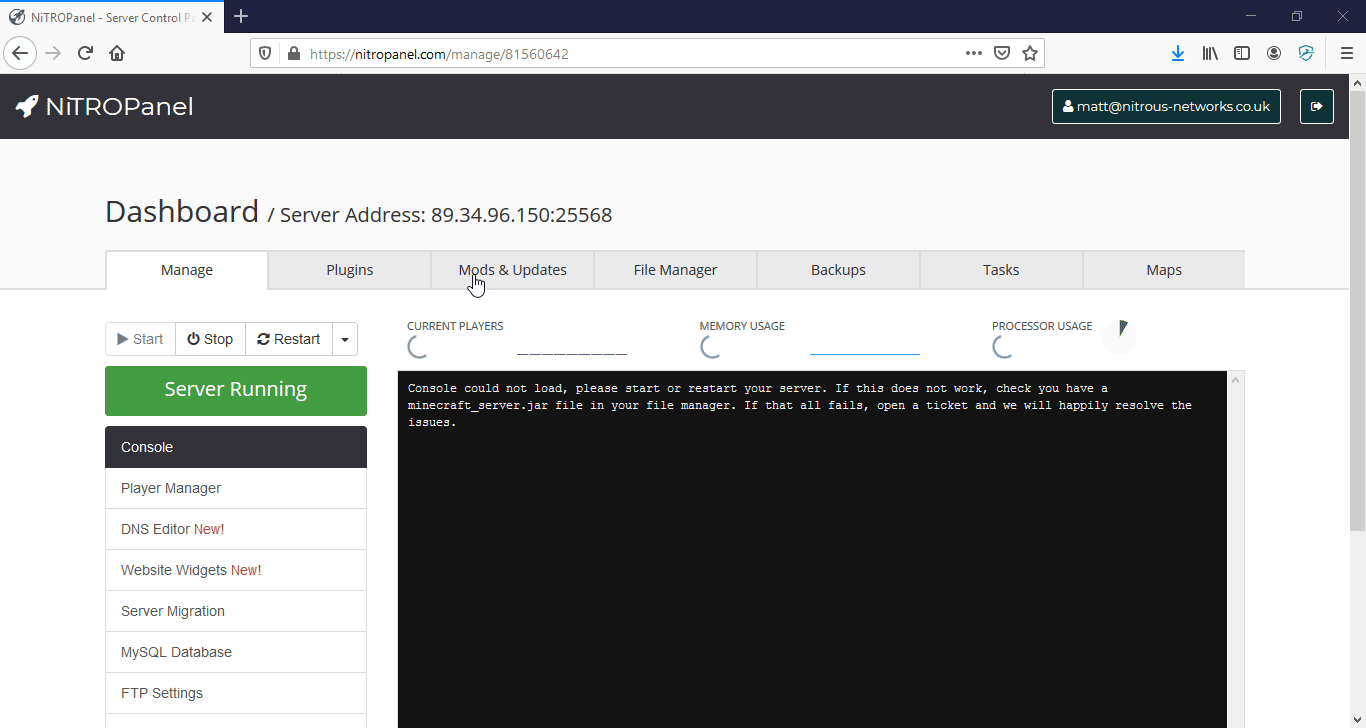Open FTP Settings
The image size is (1366, 728).
coord(236,693)
